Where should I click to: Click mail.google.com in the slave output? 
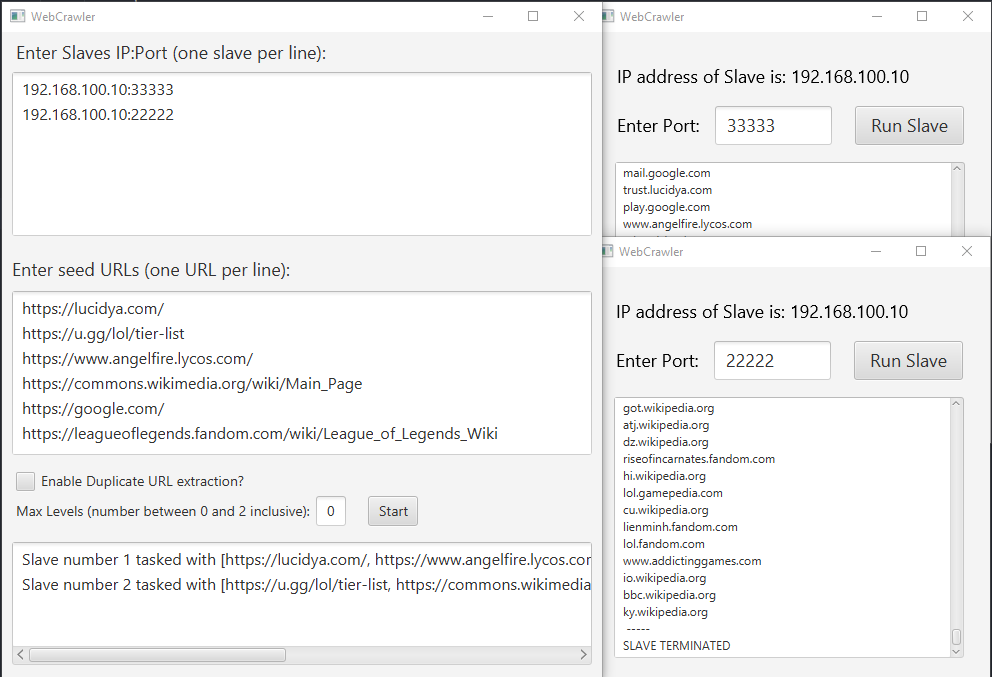click(666, 173)
